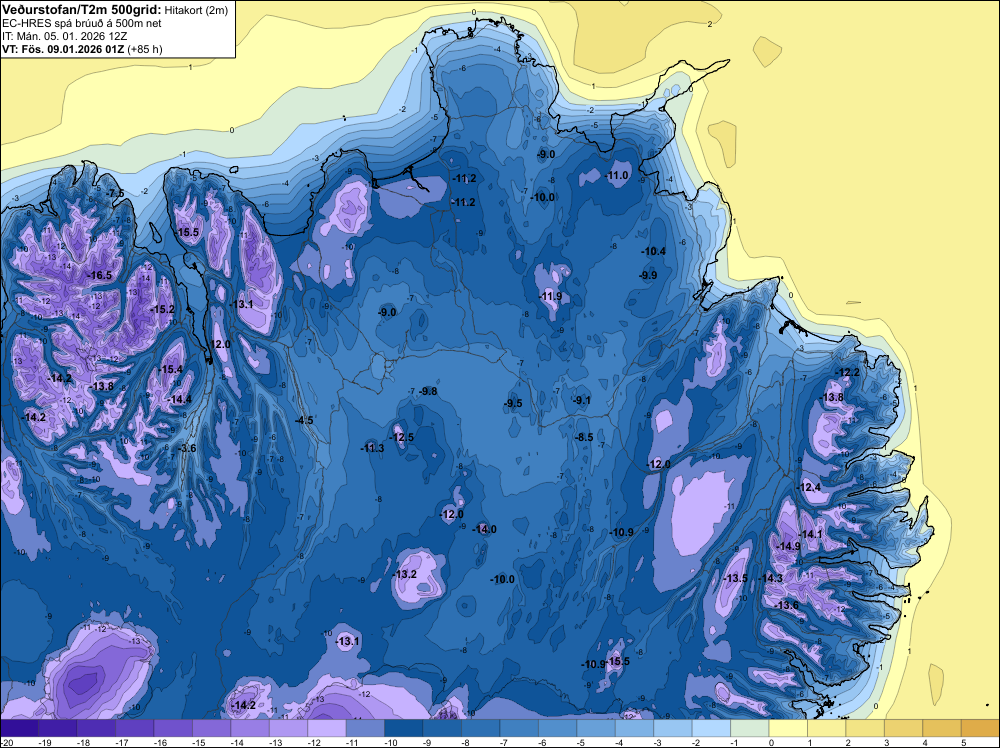The height and width of the screenshot is (748, 1000).
Task: Select yellow legend swatch between 0 and 1
Action: pyautogui.click(x=788, y=728)
